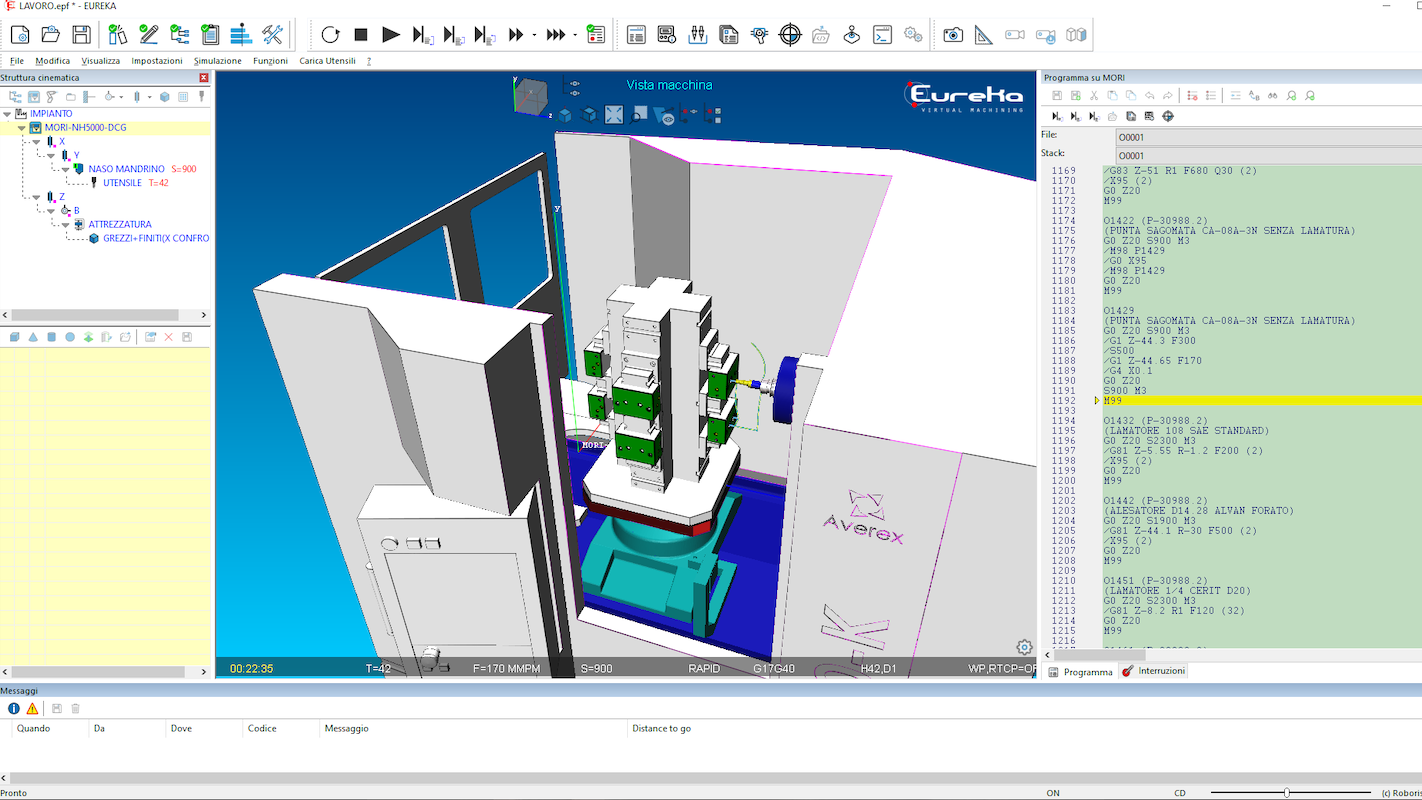Redo edit in program editor
1422x800 pixels.
coord(1168,96)
